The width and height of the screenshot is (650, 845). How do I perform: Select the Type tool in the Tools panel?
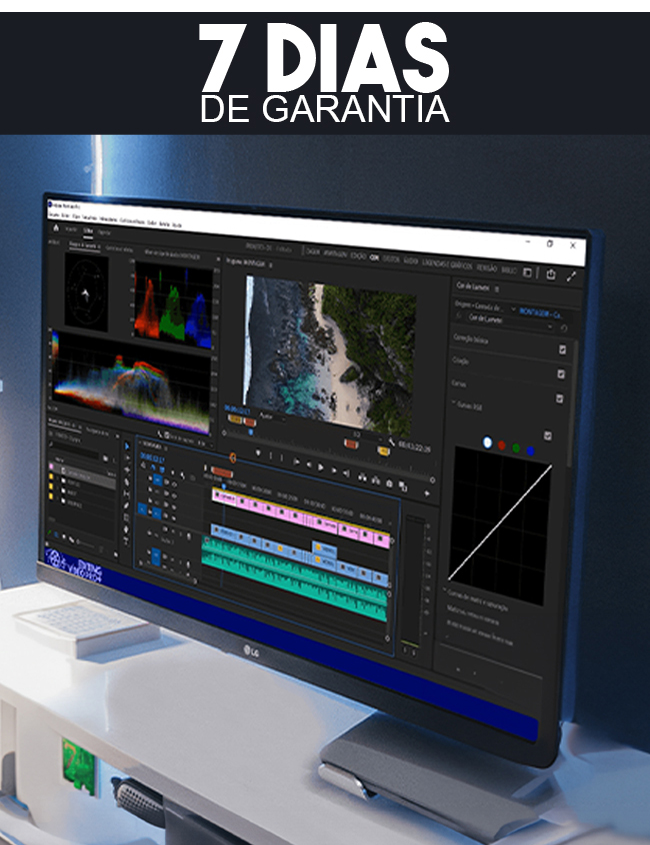click(127, 541)
